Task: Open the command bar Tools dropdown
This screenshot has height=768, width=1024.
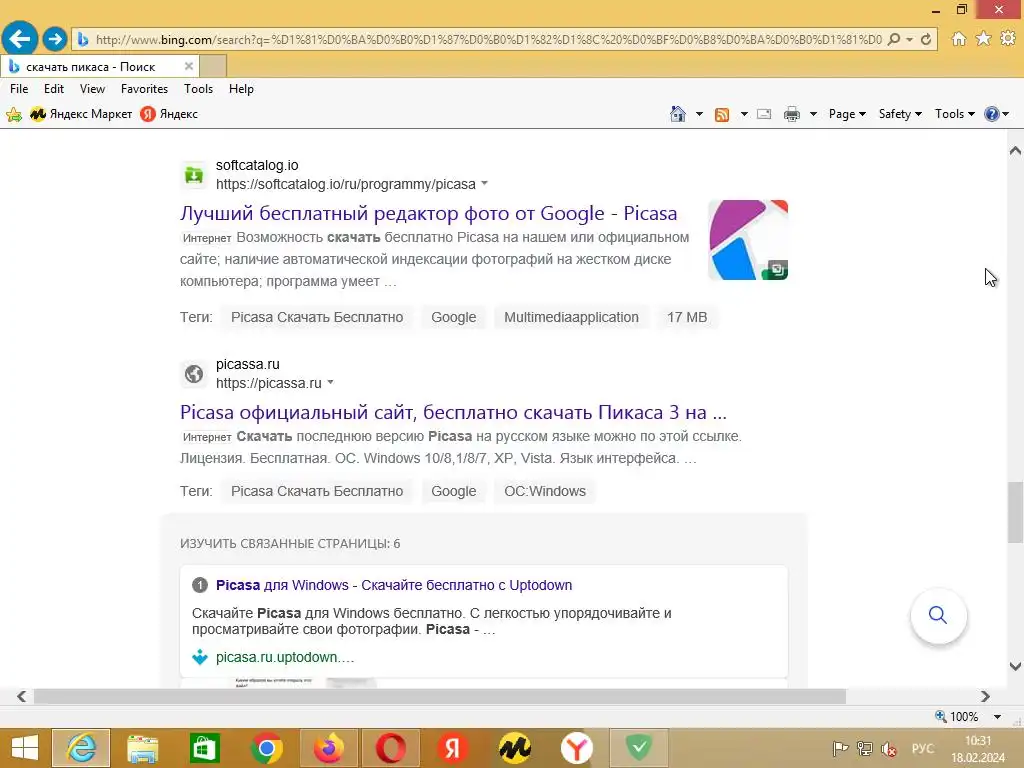Action: [x=954, y=114]
